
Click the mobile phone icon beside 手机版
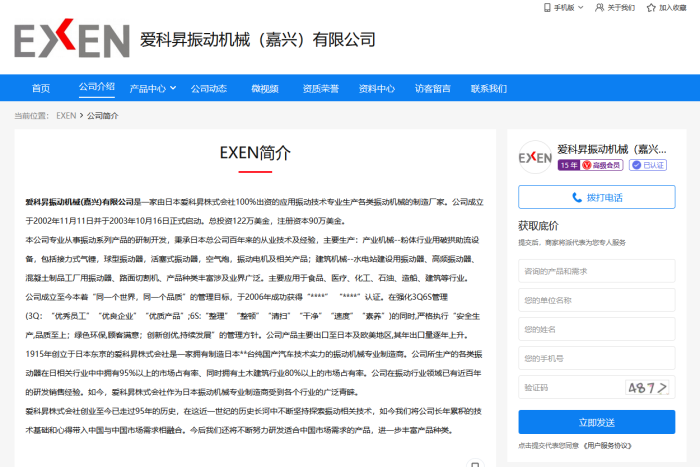[546, 7]
